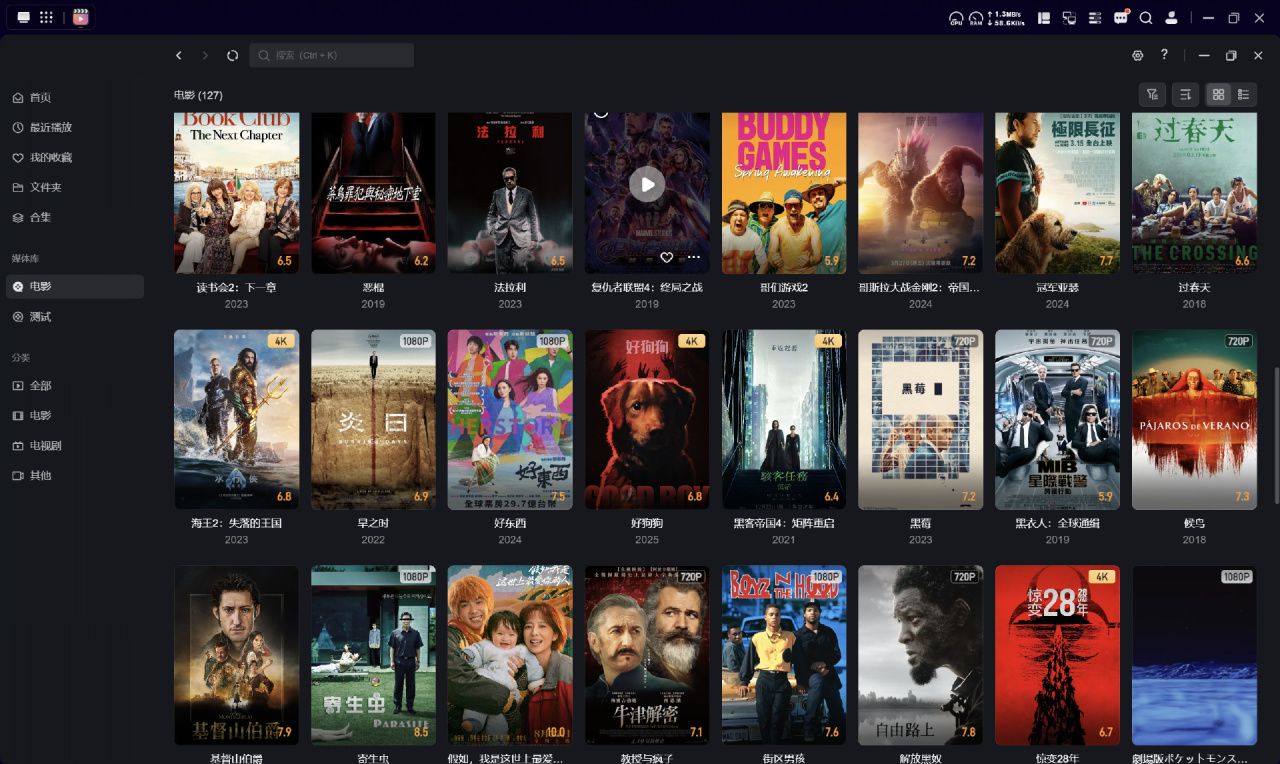Open the Boyz N the Hood poster
The width and height of the screenshot is (1280, 764).
[784, 655]
